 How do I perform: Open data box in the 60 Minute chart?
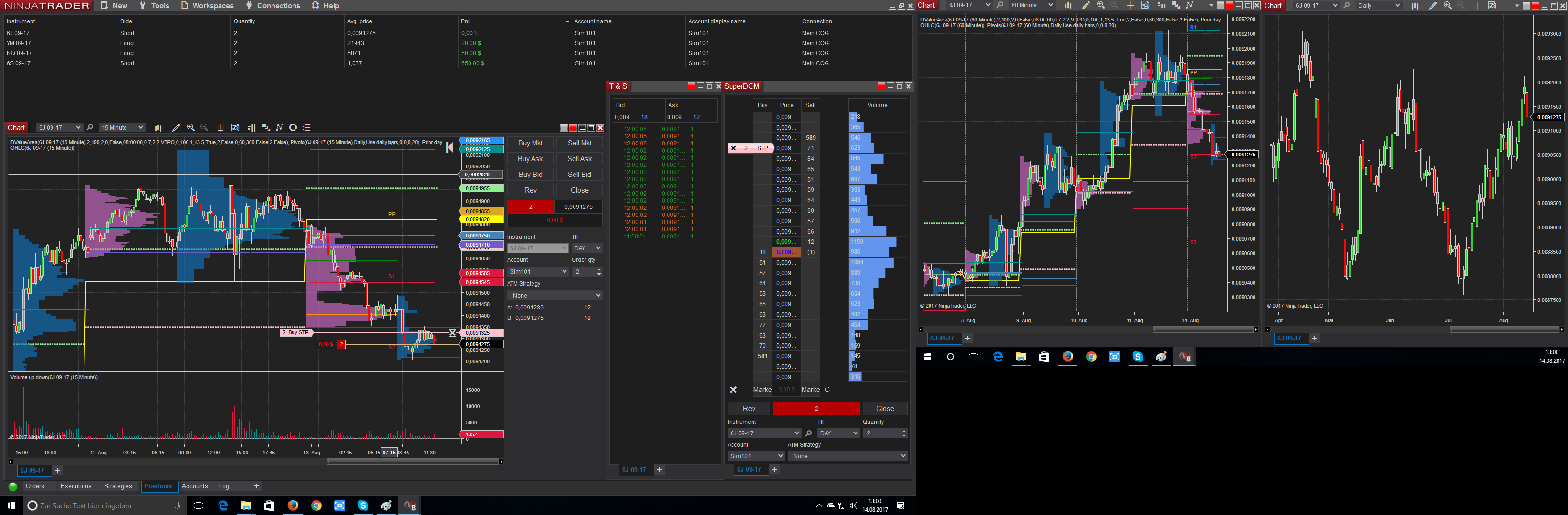point(1145,5)
